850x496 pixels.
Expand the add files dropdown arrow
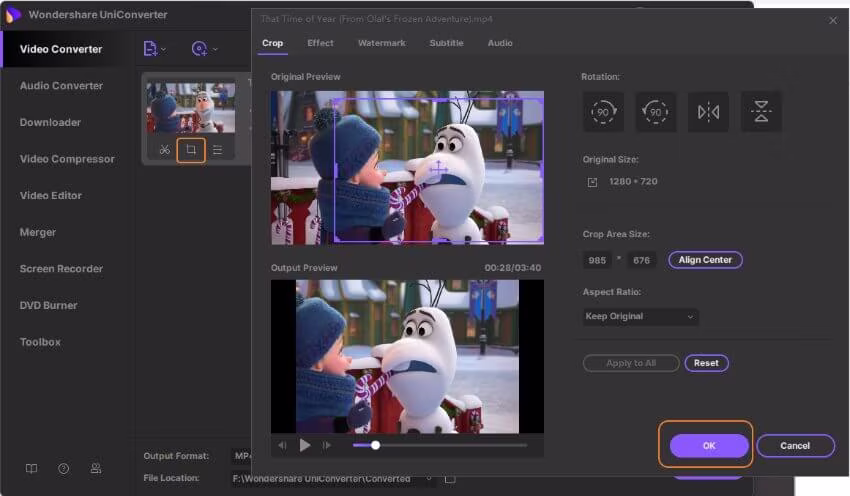(x=164, y=49)
